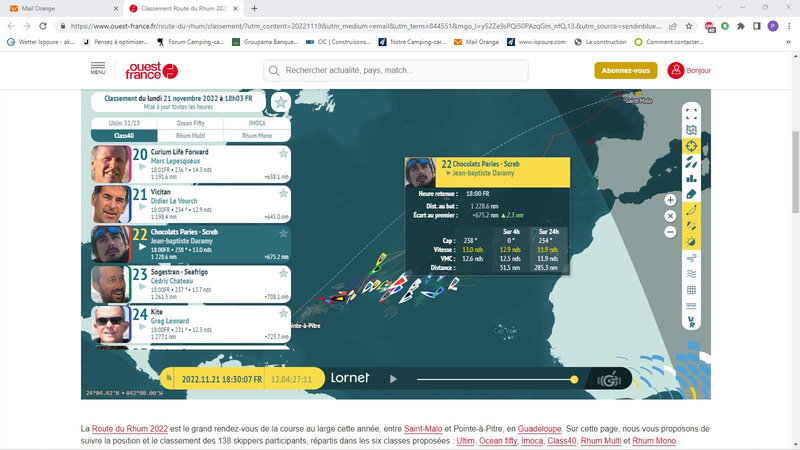
Task: Star the Sogestran - Seafrigo entry
Action: click(x=283, y=273)
